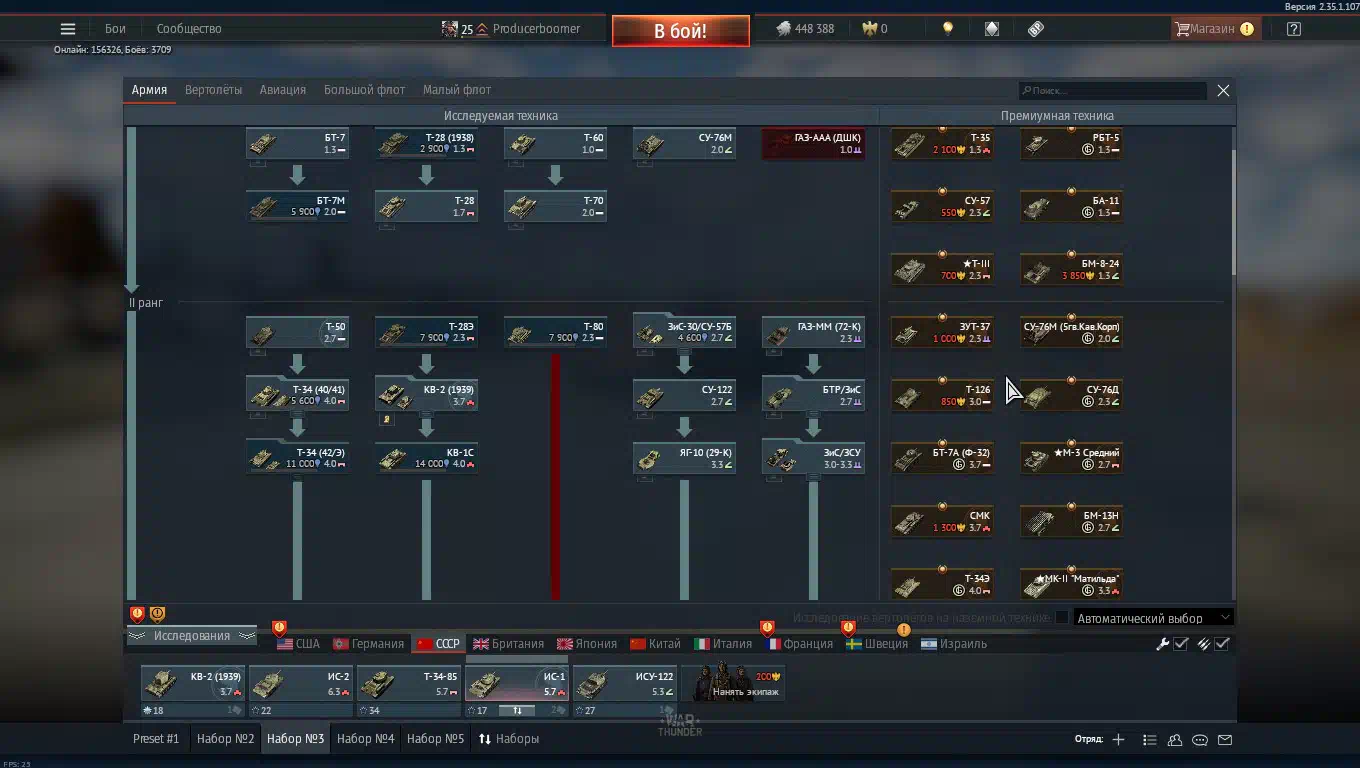
Task: Click the red alert badge above Франция
Action: point(767,628)
